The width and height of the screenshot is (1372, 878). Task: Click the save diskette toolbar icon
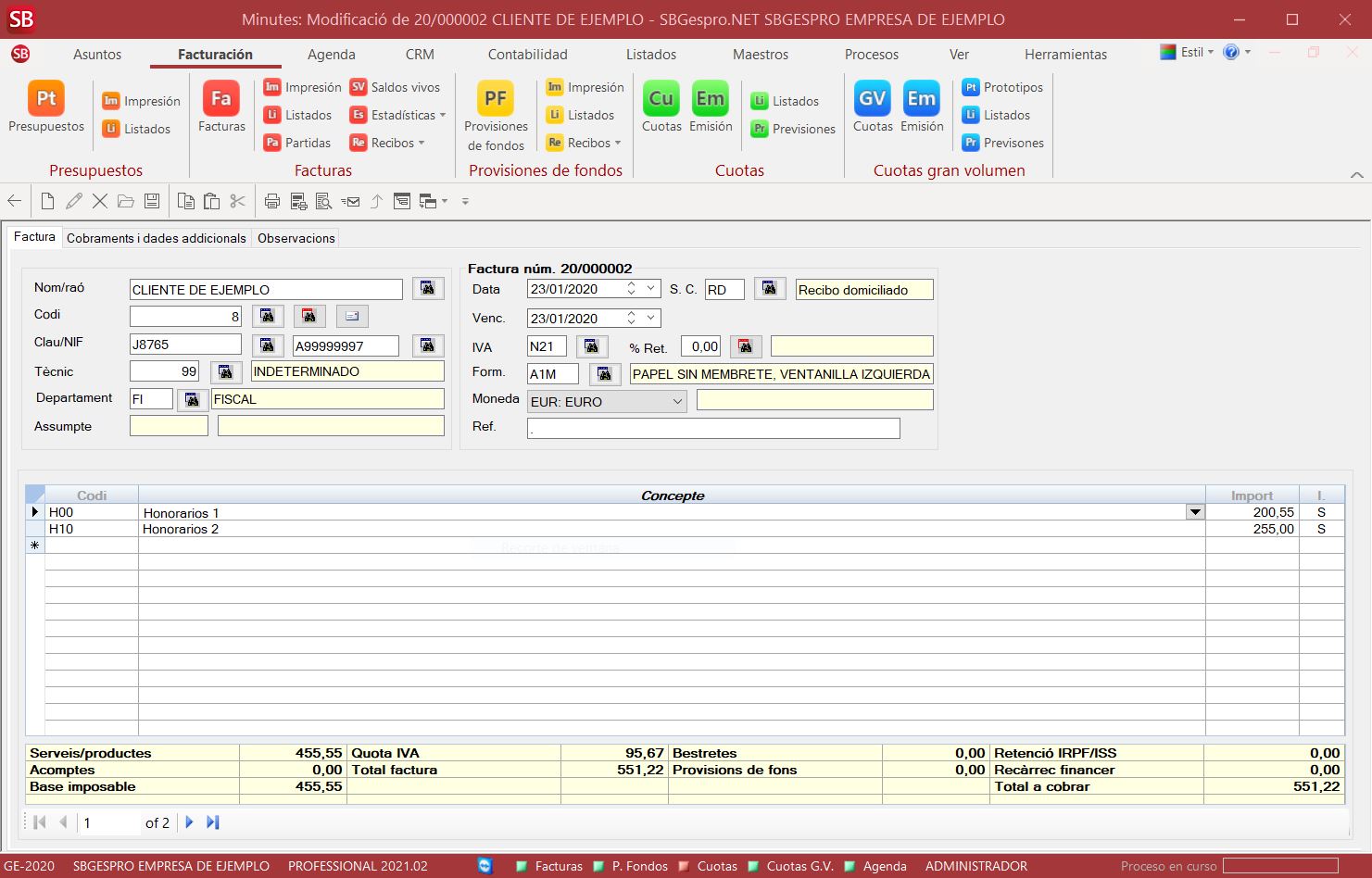pyautogui.click(x=152, y=201)
